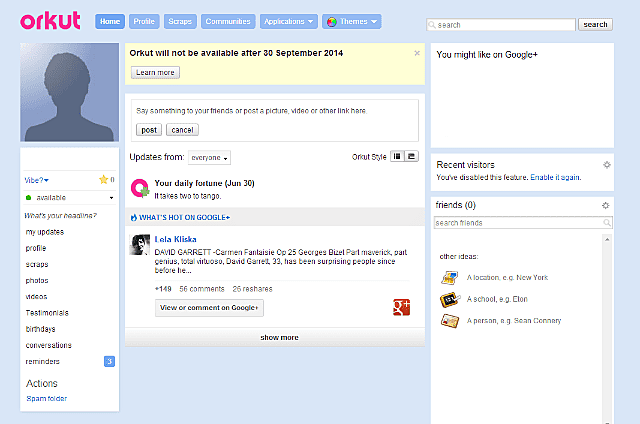Click the status update text box
Screen dimensions: 640x424
click(275, 111)
